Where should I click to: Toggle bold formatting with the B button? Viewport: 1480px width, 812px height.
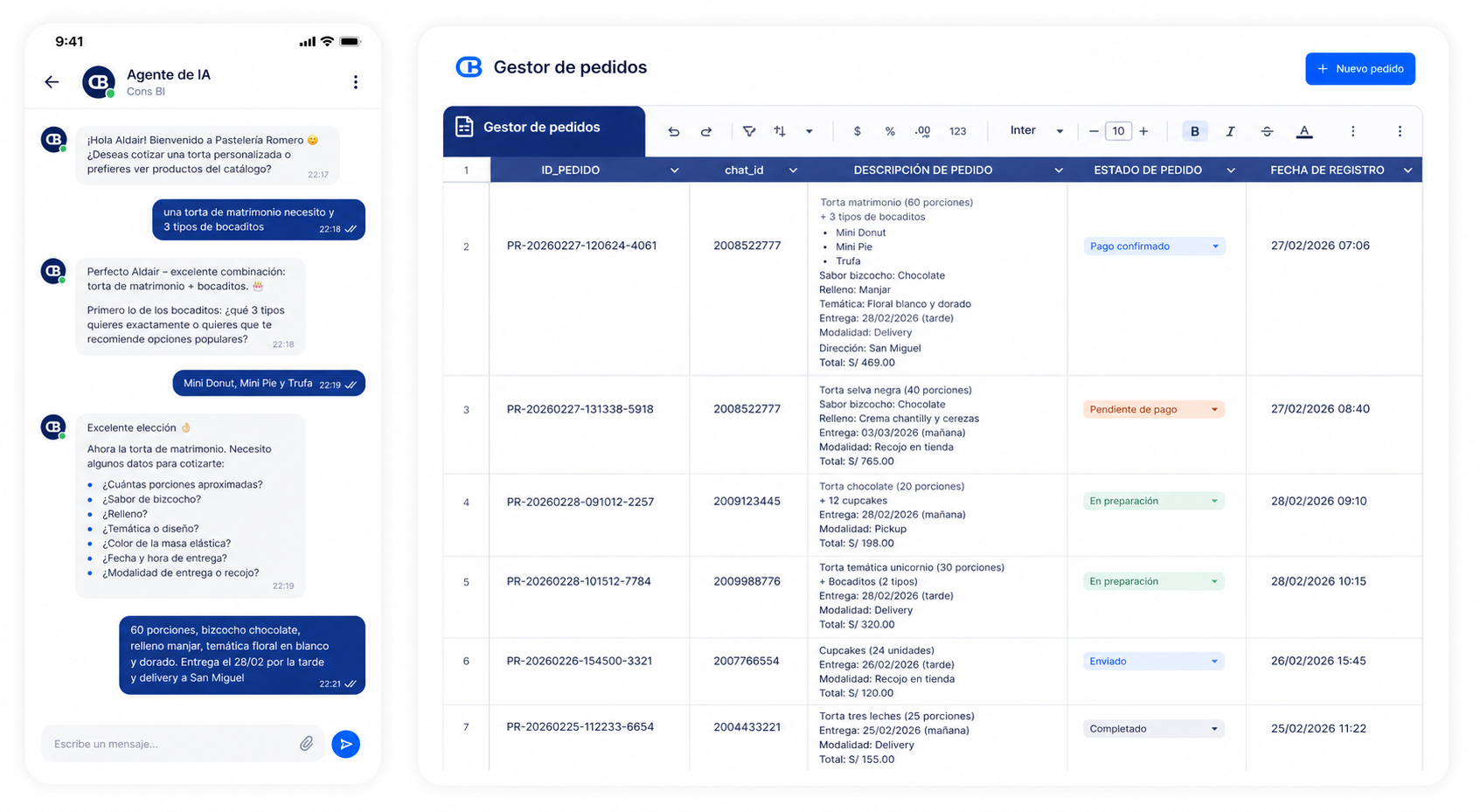[x=1195, y=131]
